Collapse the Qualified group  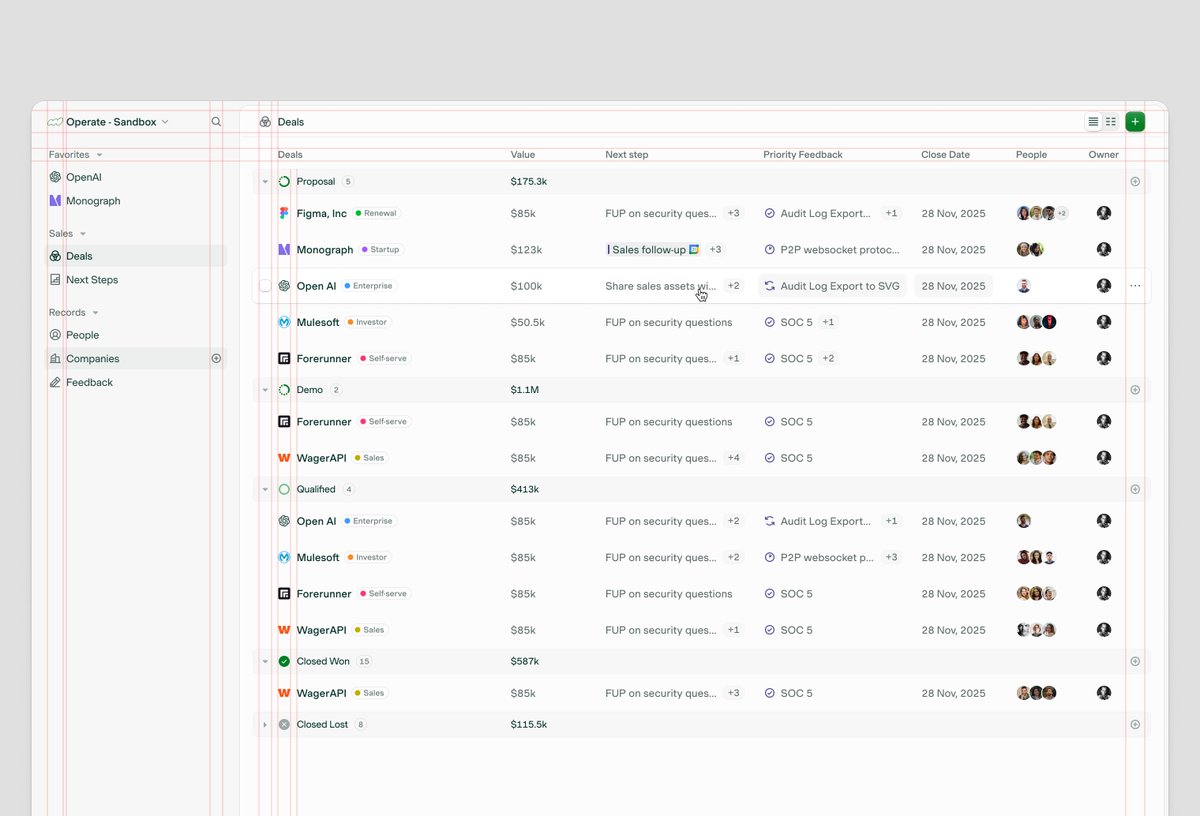coord(265,490)
